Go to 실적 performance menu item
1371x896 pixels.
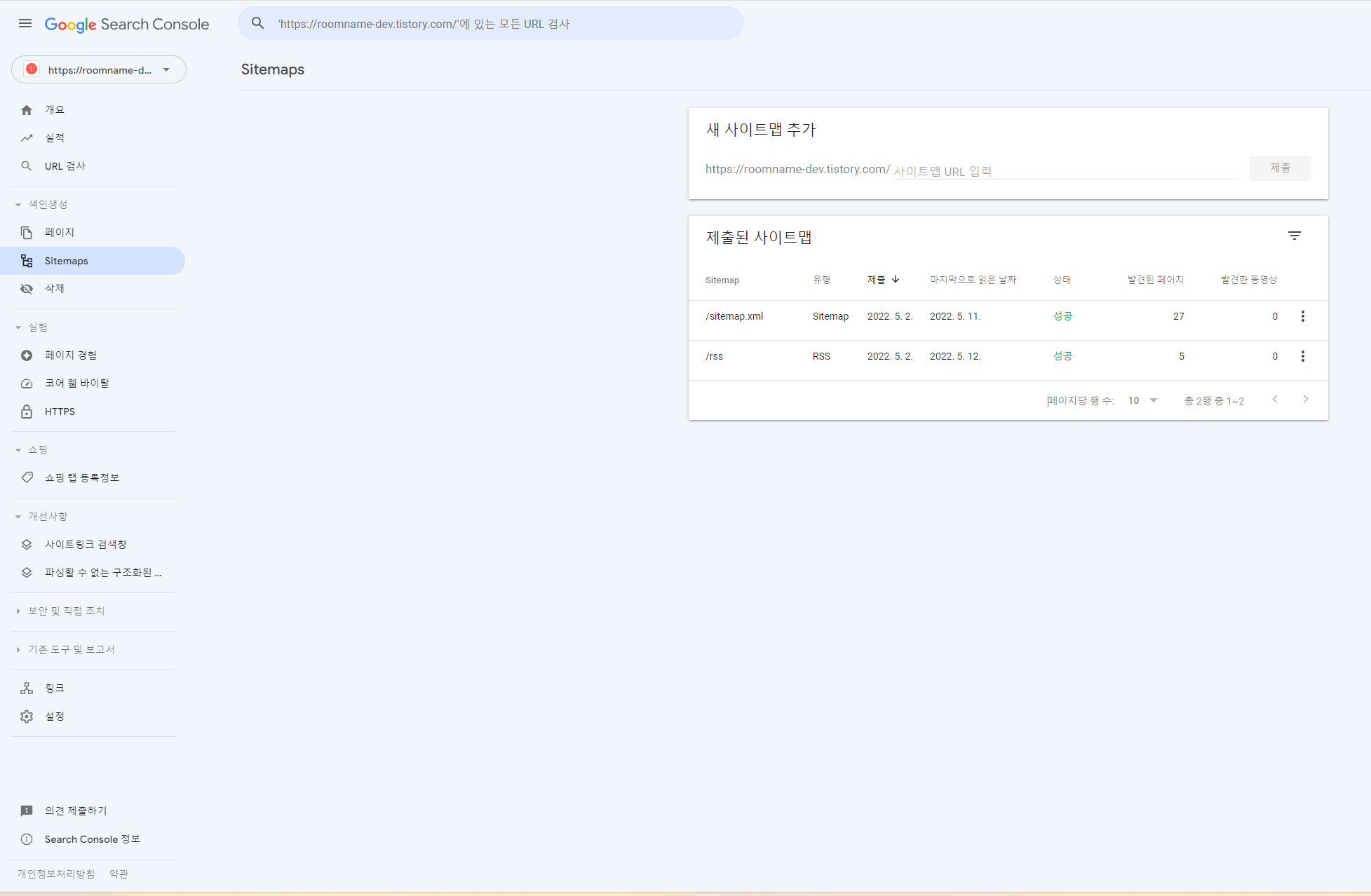click(55, 138)
